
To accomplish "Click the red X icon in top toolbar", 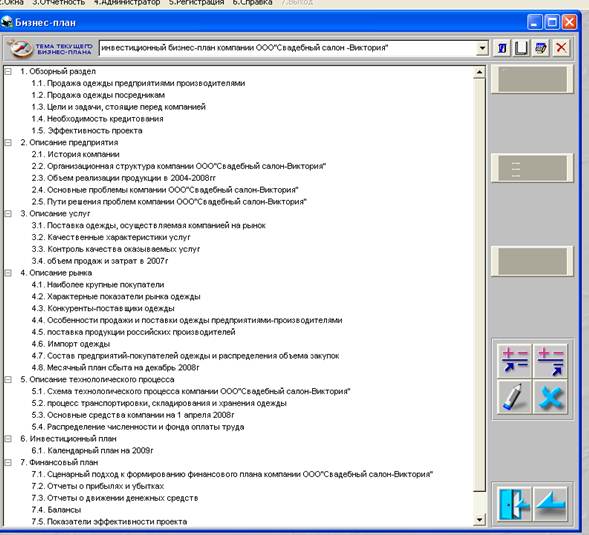I will point(561,48).
